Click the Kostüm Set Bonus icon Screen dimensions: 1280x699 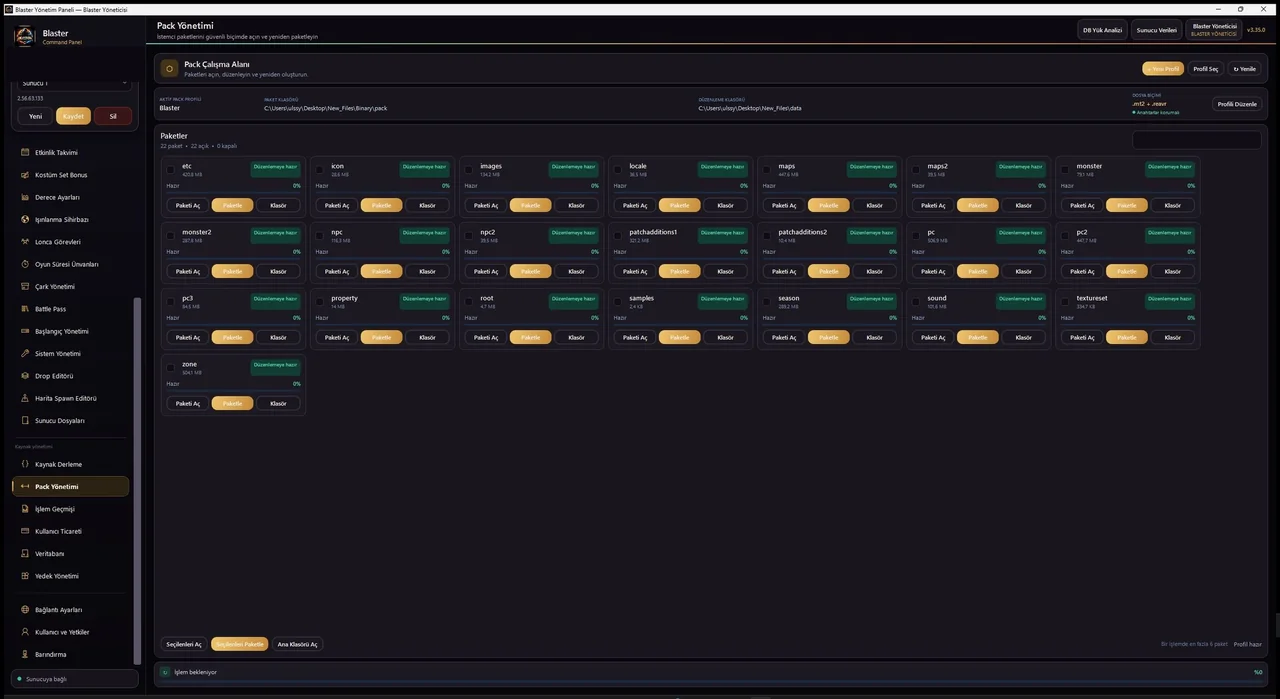pos(24,175)
